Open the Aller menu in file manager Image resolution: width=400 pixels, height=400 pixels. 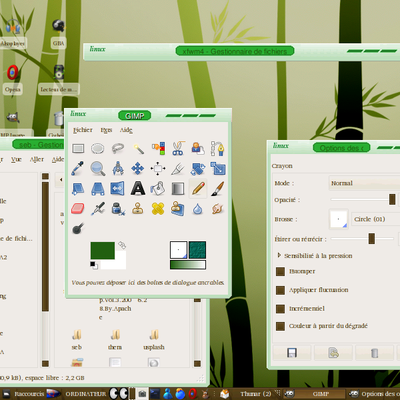coord(37,160)
